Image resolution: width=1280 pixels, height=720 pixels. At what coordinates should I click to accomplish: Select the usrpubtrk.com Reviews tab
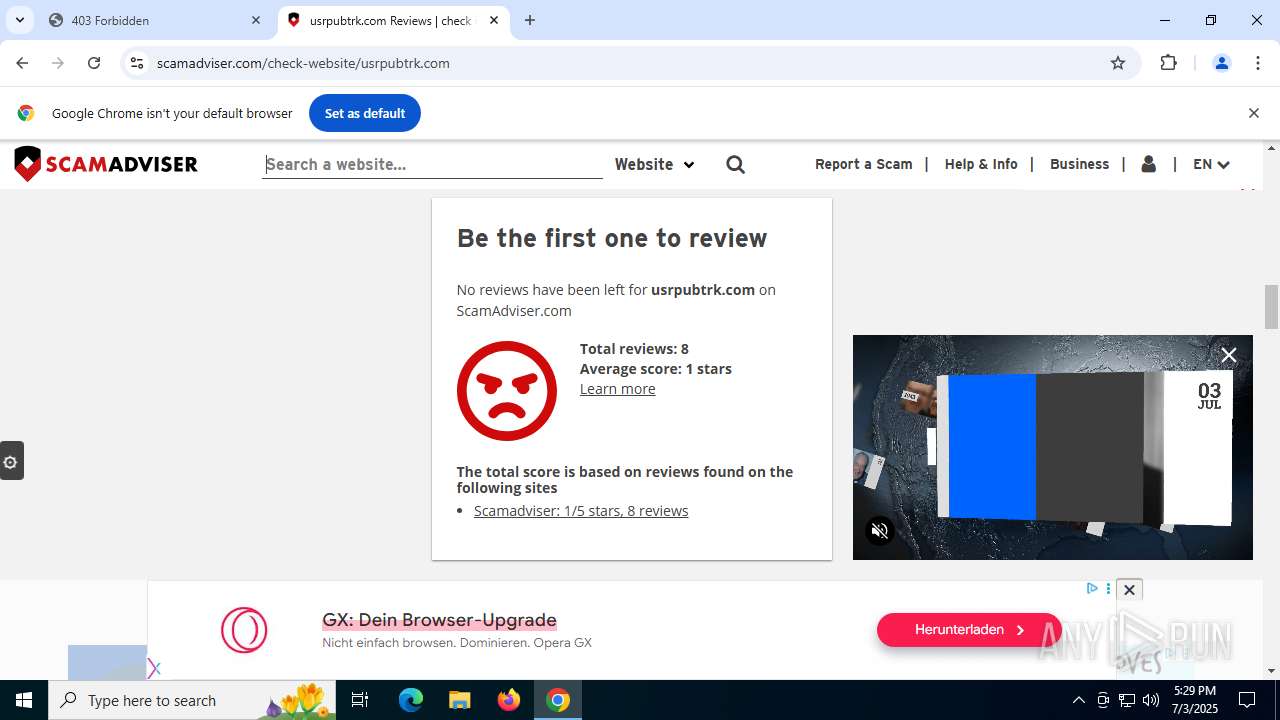point(393,20)
